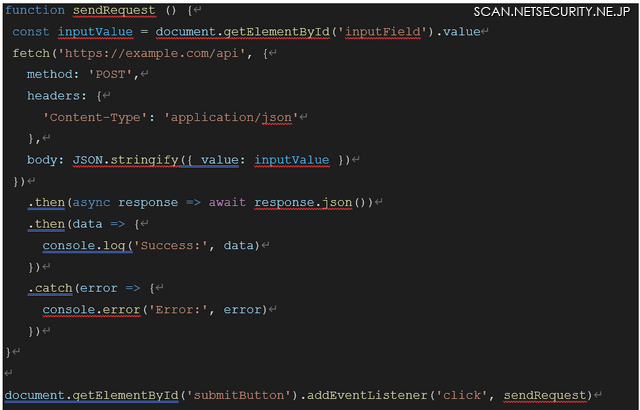Click the SCAN.NETSECURITY.NE.JP watermark text
This screenshot has width=640, height=410.
tap(552, 12)
